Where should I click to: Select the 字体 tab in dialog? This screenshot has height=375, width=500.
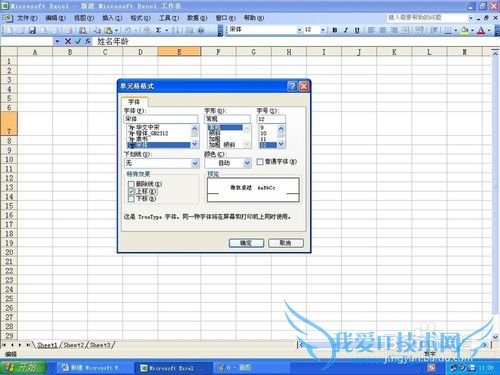click(x=134, y=102)
